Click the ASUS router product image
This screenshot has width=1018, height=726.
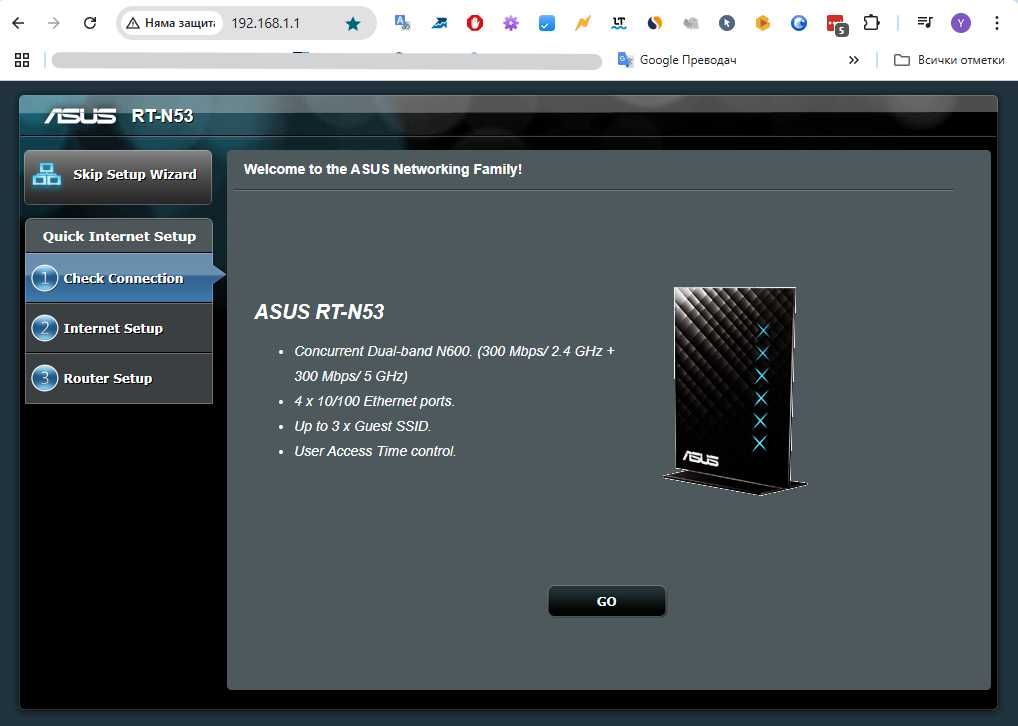pos(734,390)
